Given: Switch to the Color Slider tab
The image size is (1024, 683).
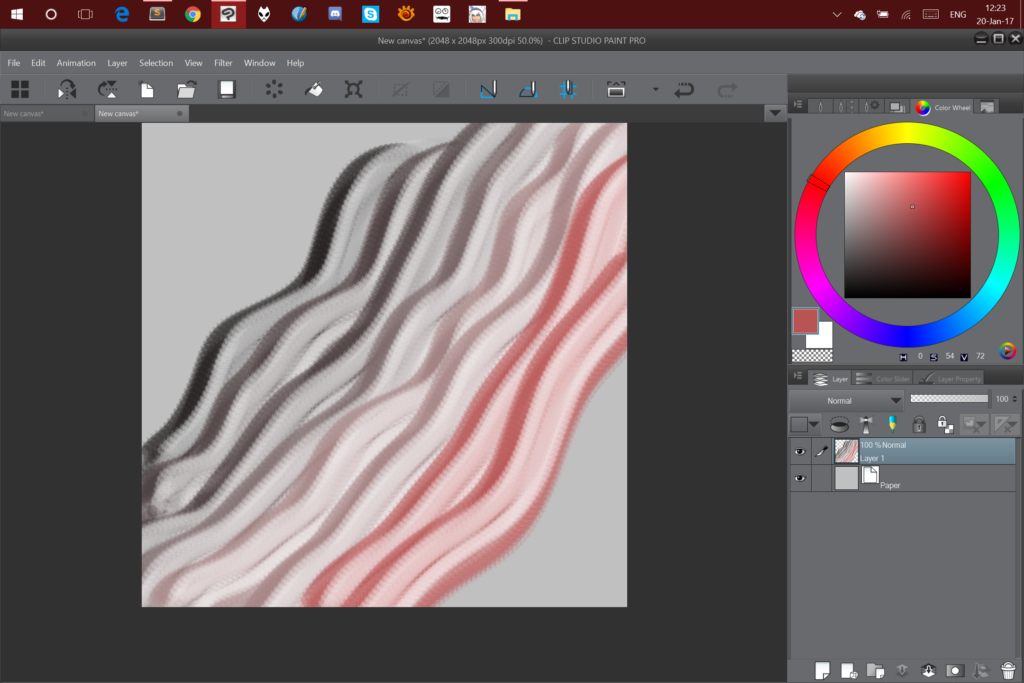Looking at the screenshot, I should click(x=882, y=379).
